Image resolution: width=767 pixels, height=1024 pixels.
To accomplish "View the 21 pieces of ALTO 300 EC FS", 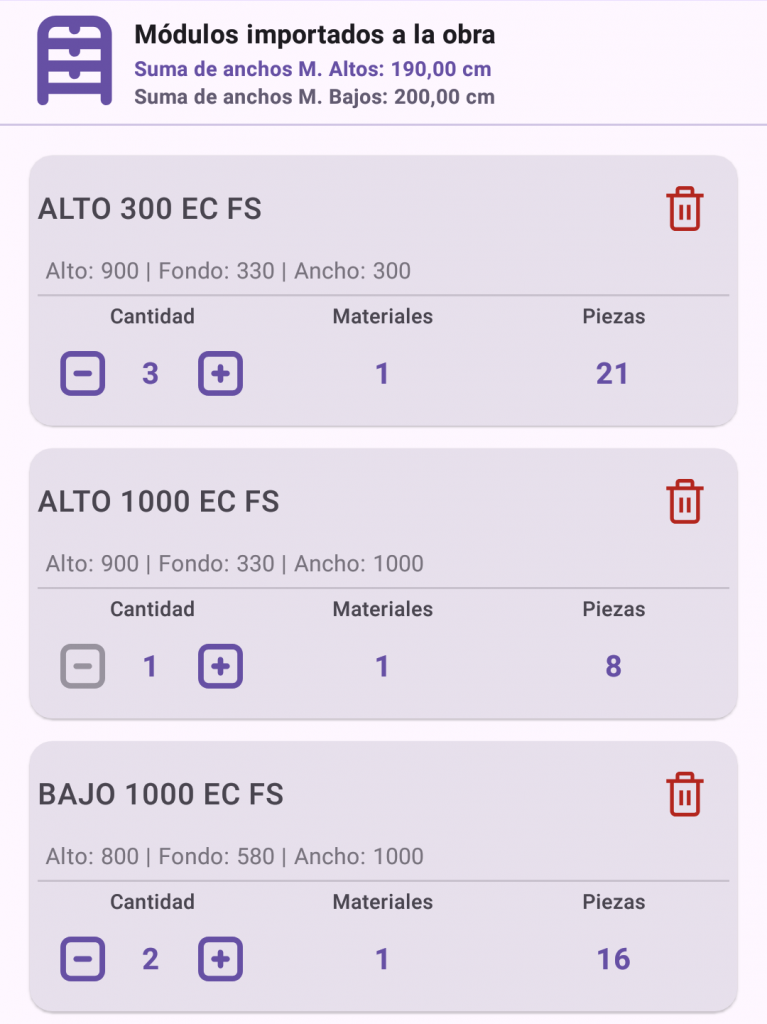I will point(612,374).
